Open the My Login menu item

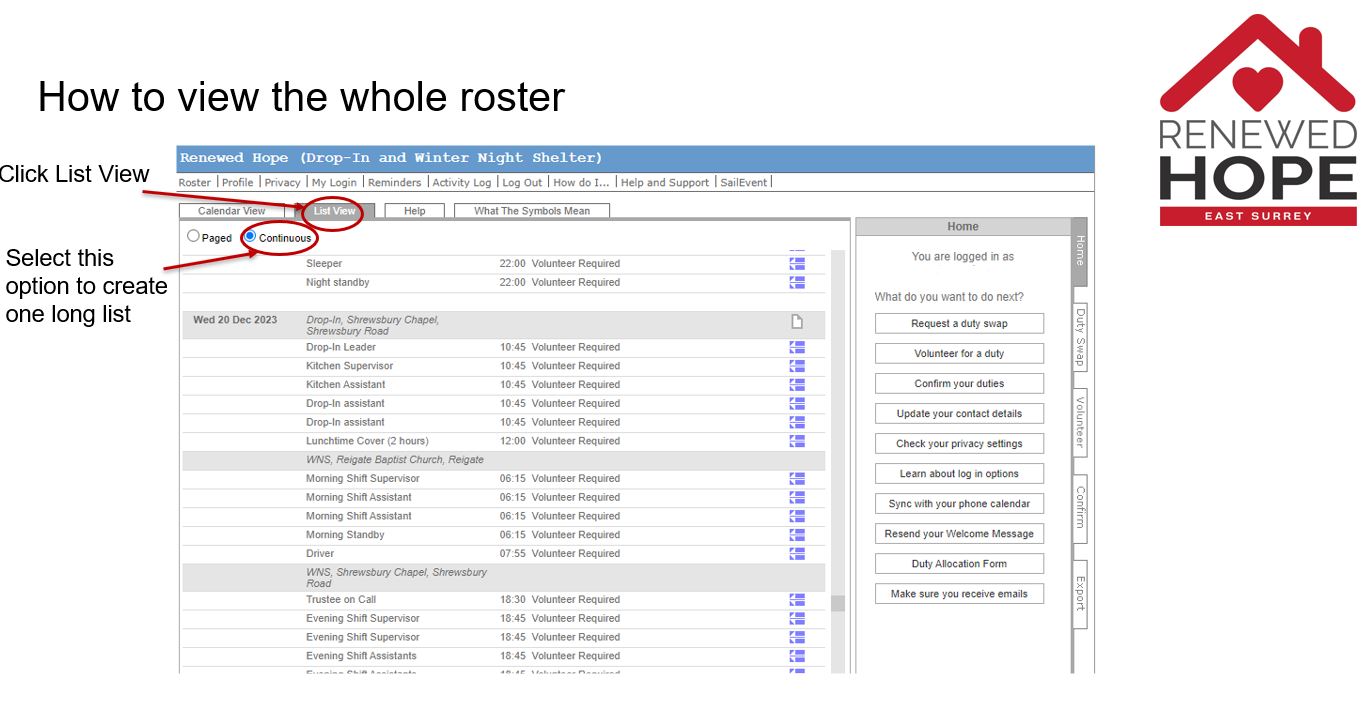coord(334,182)
